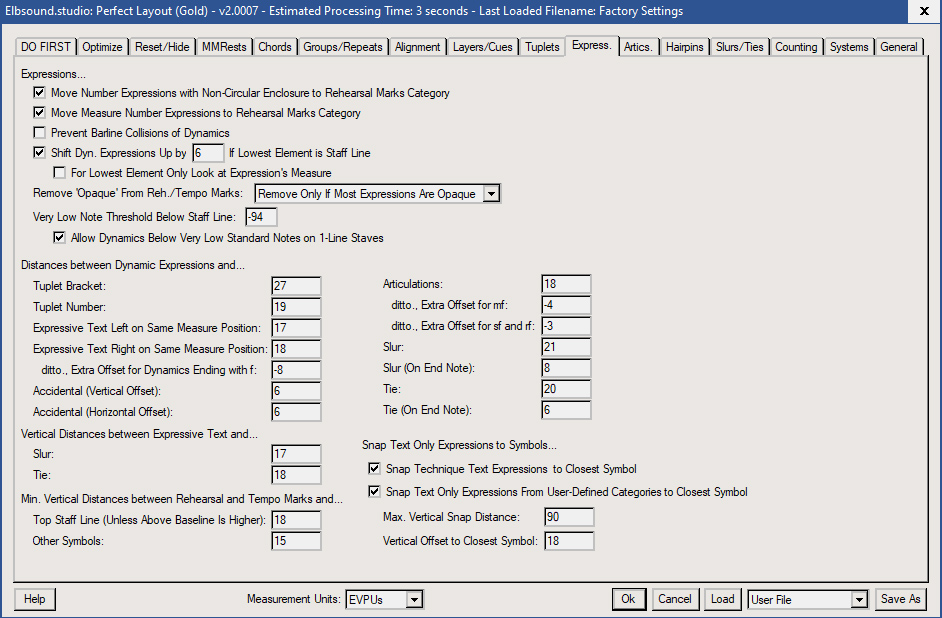Check For Lowest Element Only Look at Measure
Viewport: 942px width, 618px height.
[60, 173]
